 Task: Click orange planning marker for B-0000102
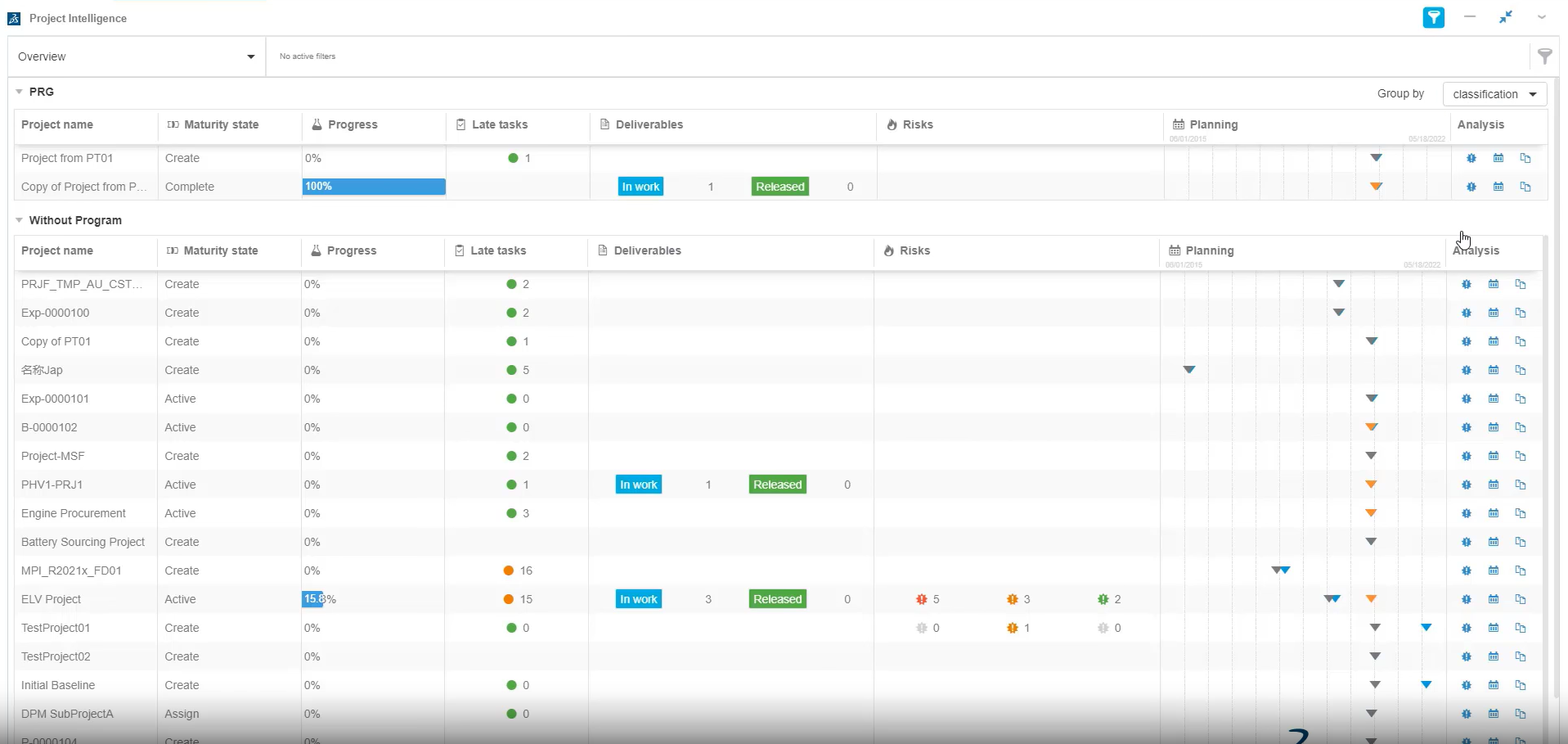[x=1372, y=427]
